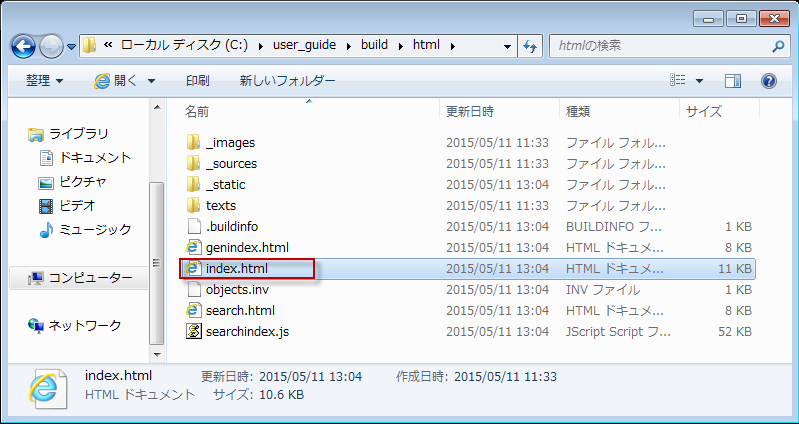
Task: Open the view options dropdown arrow
Action: click(699, 81)
